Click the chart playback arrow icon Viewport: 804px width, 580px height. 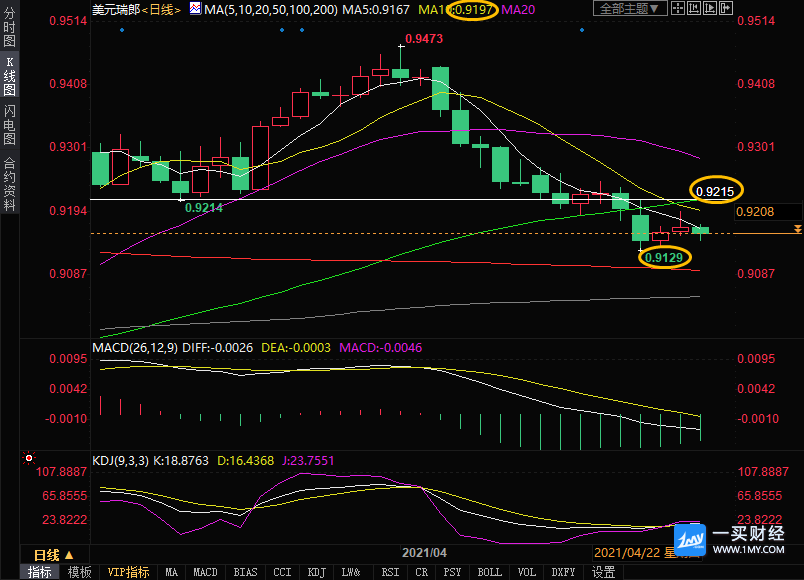tap(710, 8)
